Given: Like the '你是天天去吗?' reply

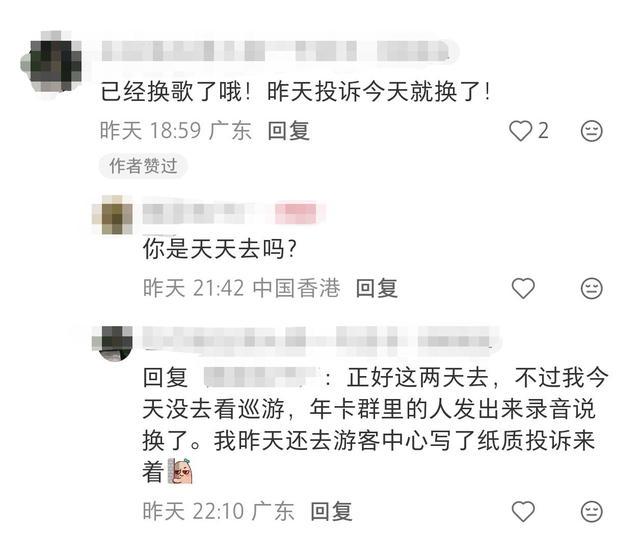Looking at the screenshot, I should pos(523,288).
